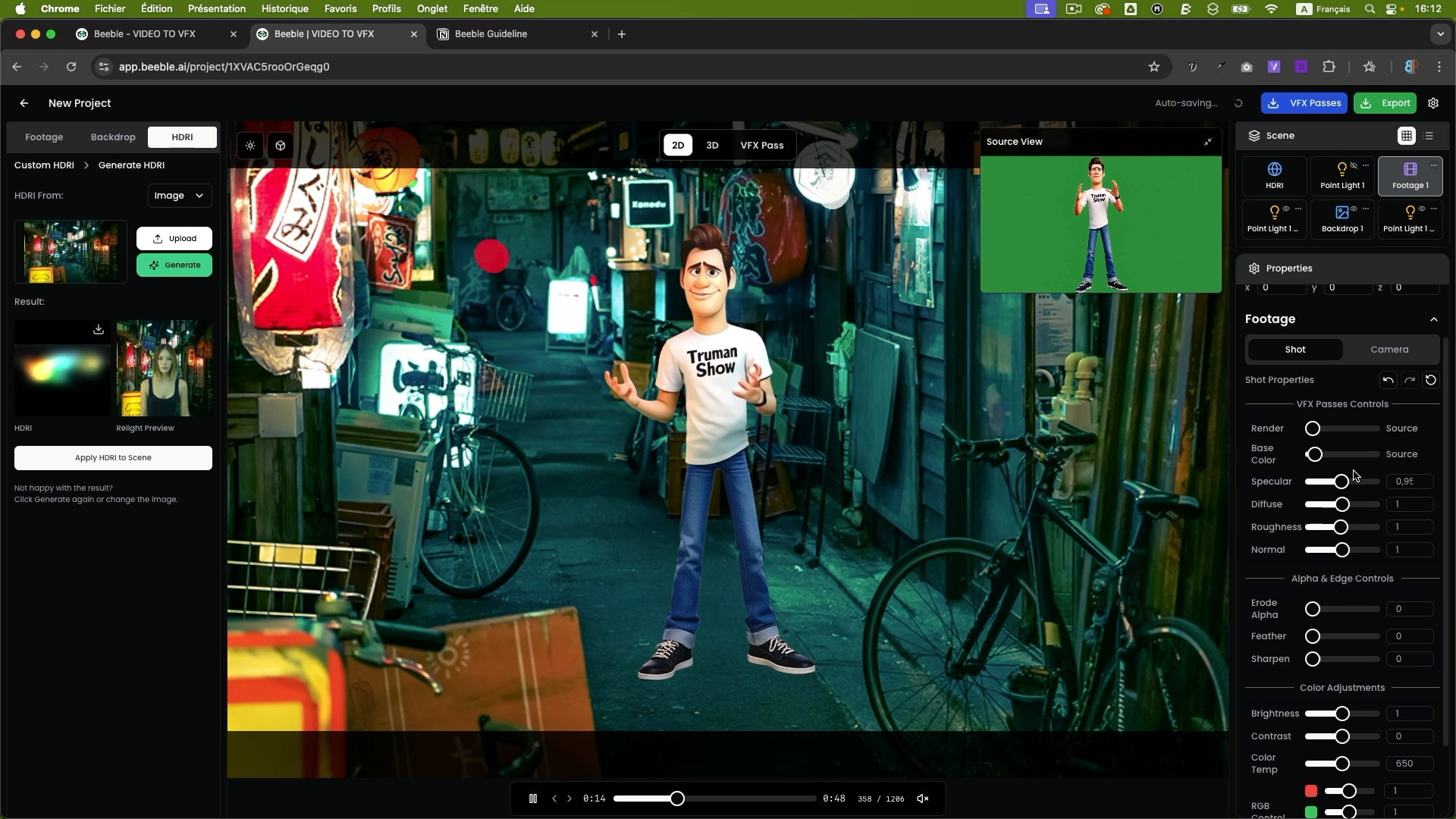The image size is (1456, 819).
Task: Navigate to Custom HDRI breadcrumb
Action: (x=44, y=165)
